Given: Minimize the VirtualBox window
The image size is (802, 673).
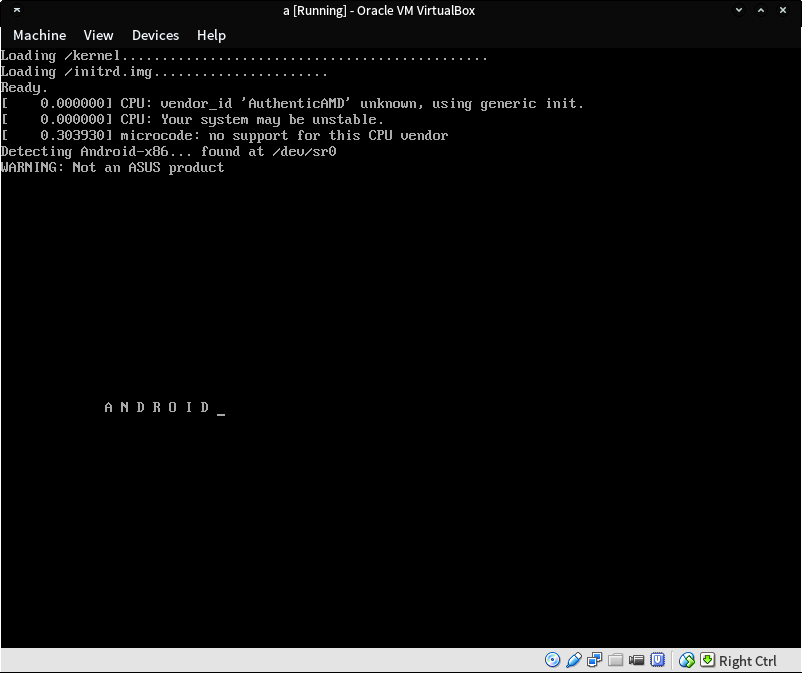Looking at the screenshot, I should click(739, 10).
